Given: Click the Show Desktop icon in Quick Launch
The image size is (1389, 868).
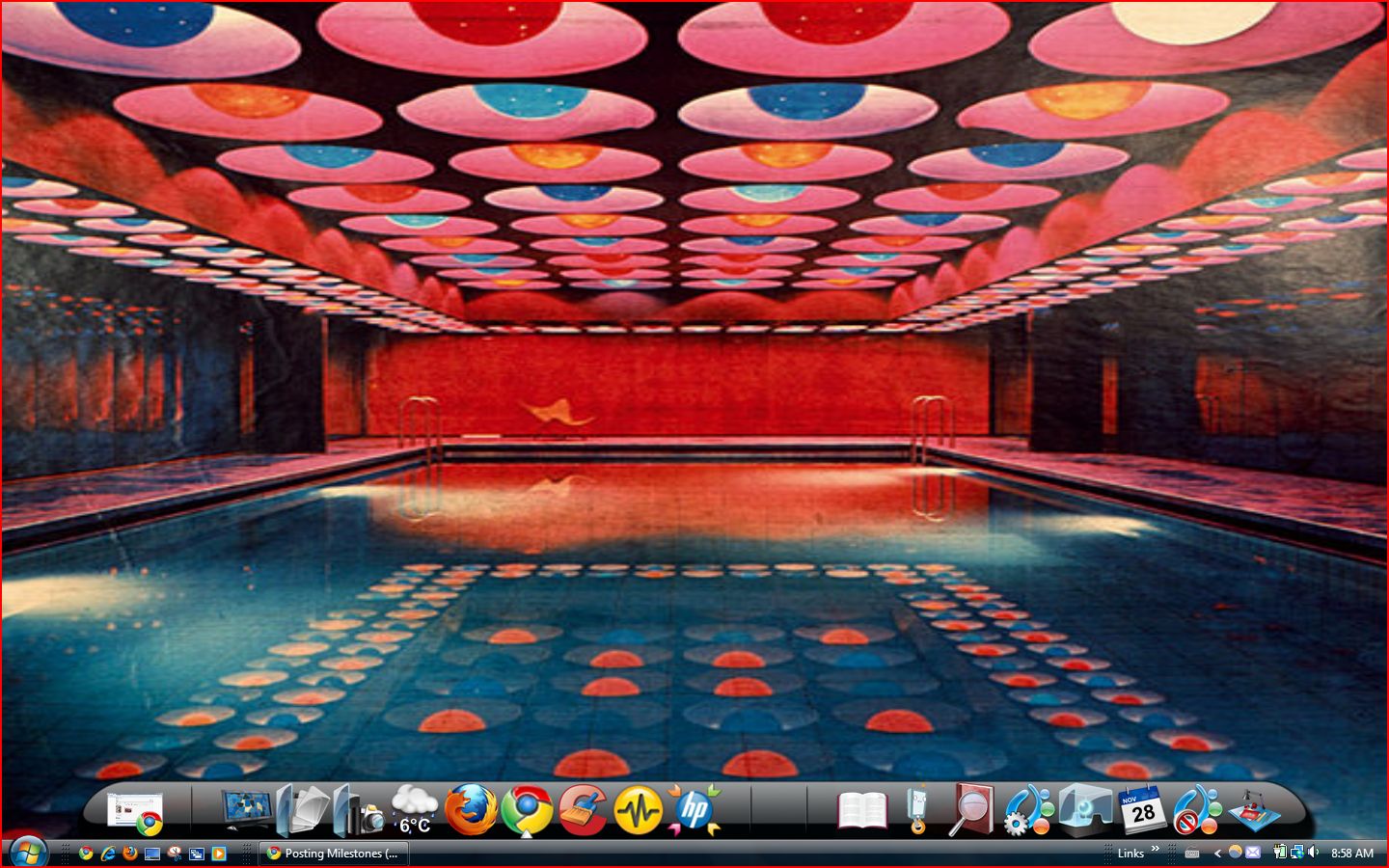Looking at the screenshot, I should tap(152, 854).
